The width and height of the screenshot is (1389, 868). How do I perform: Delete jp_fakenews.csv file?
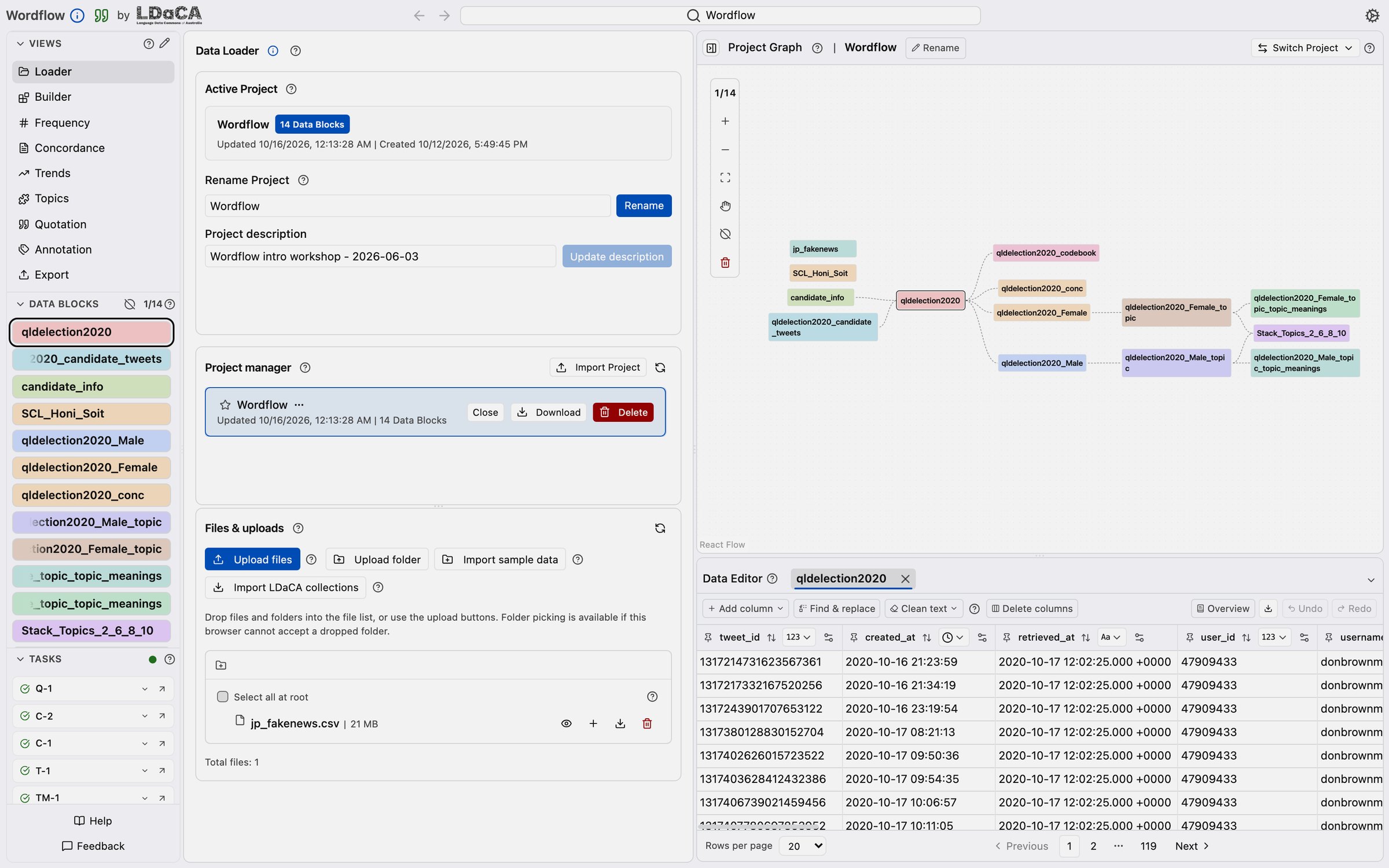coord(647,723)
